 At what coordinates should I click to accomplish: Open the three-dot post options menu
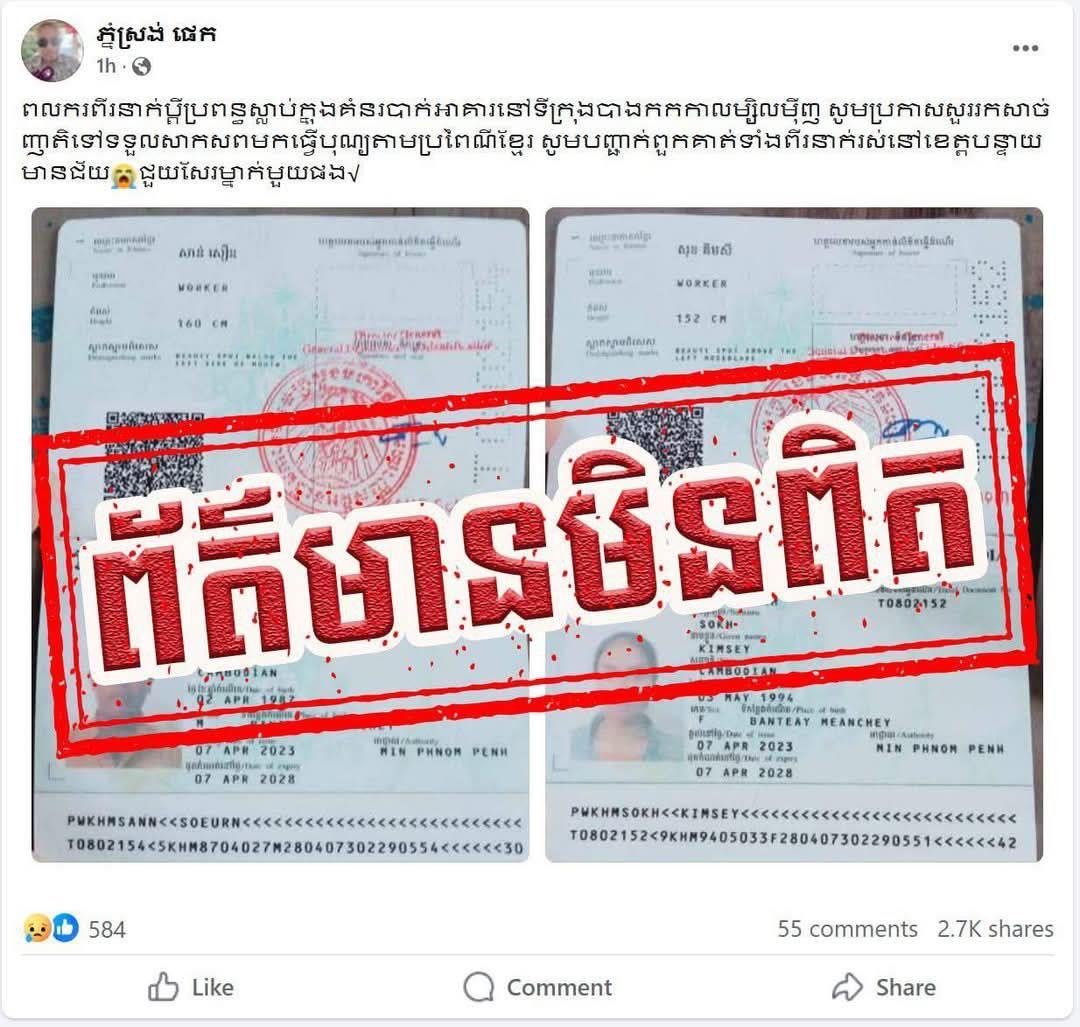click(x=1025, y=48)
